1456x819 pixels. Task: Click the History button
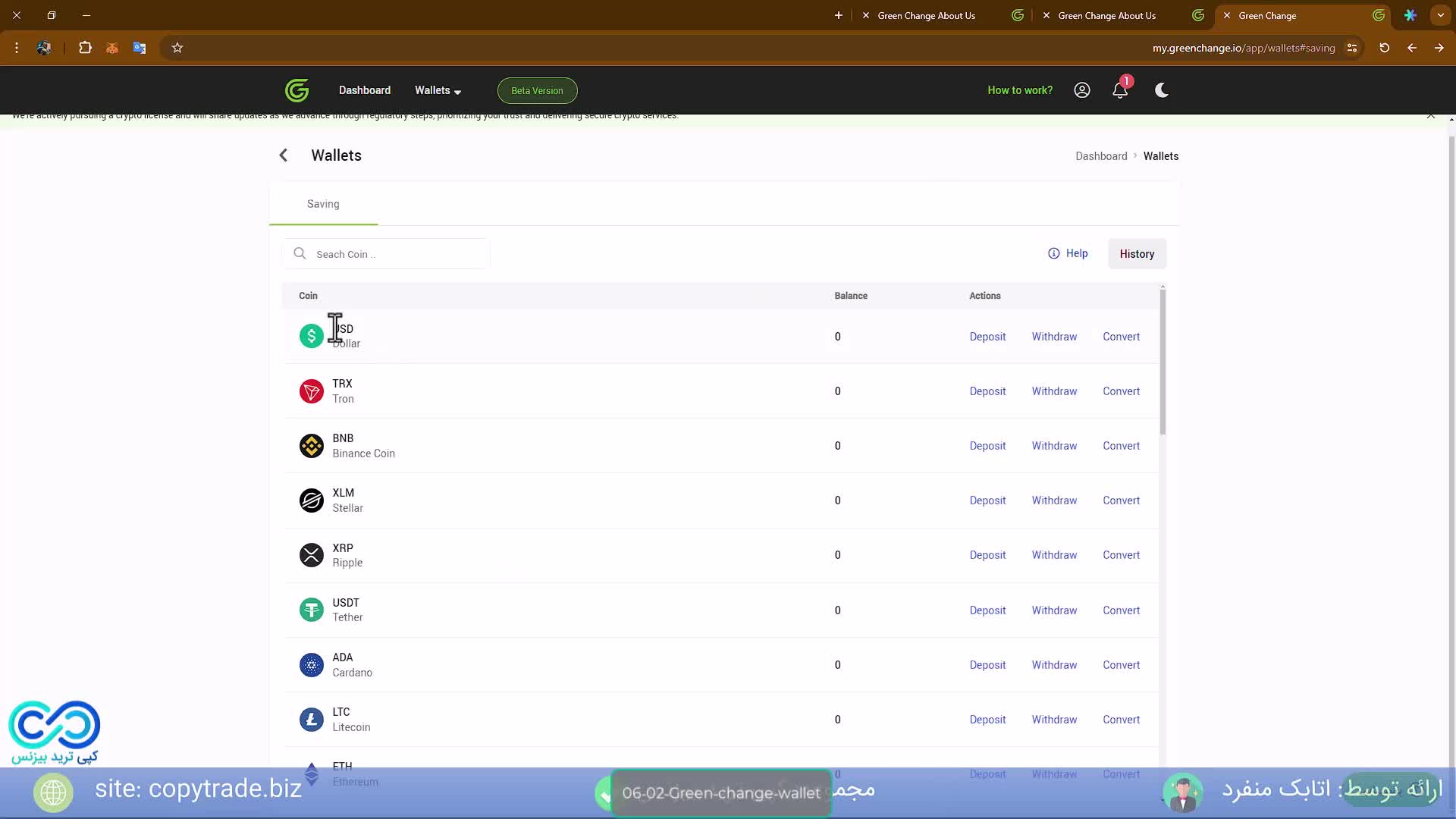click(x=1137, y=254)
